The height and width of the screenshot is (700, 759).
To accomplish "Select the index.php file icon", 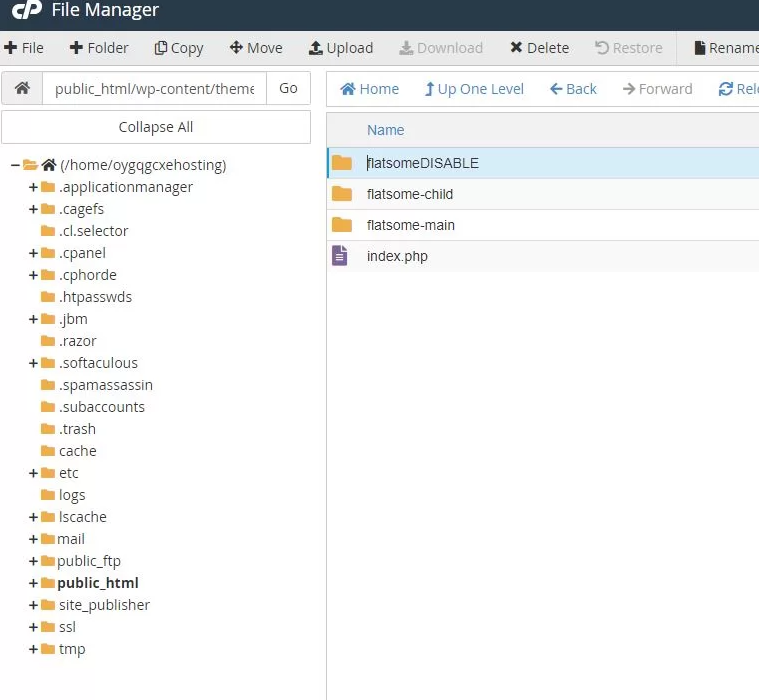I will 339,256.
